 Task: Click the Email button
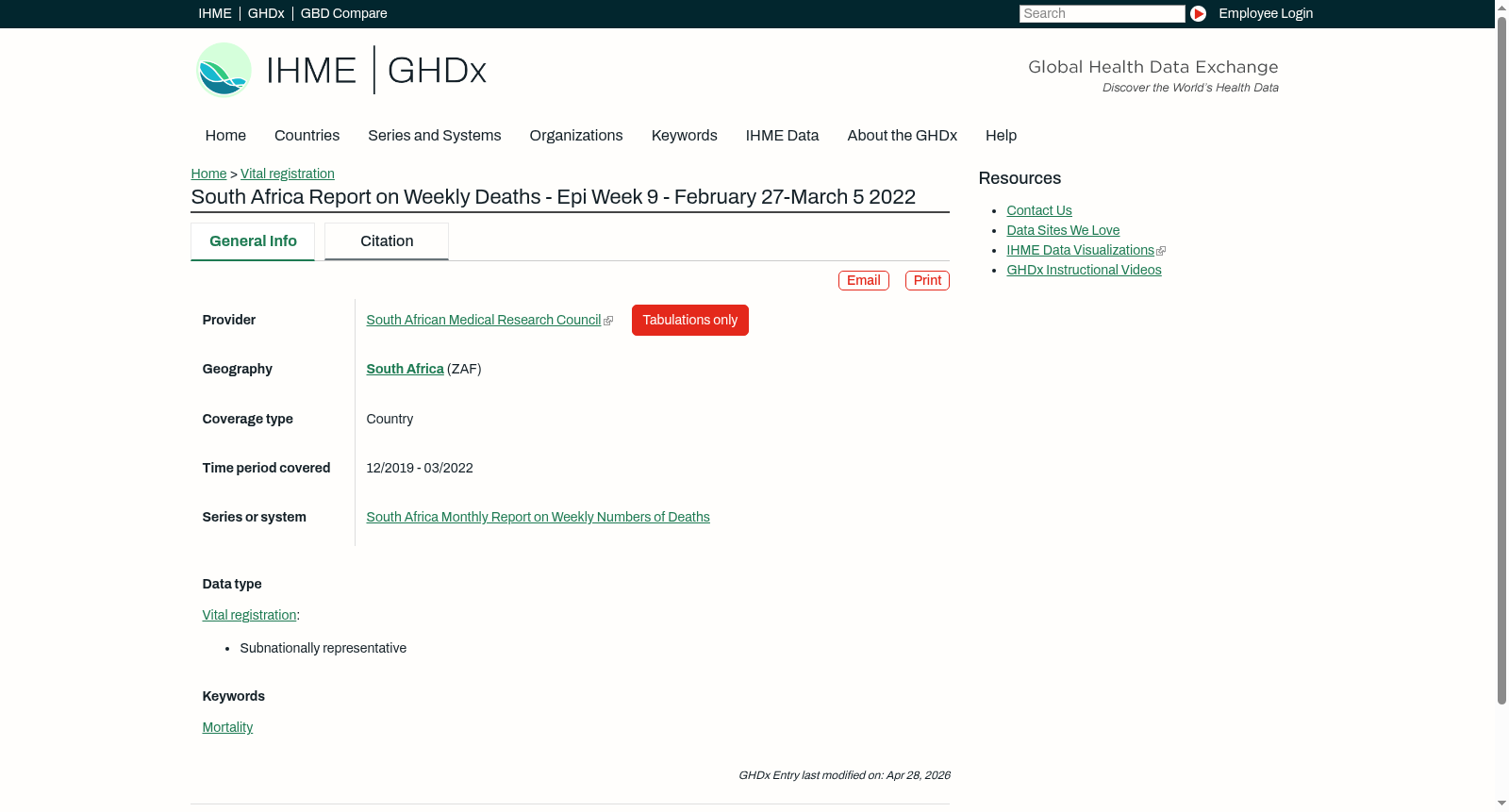click(x=863, y=280)
